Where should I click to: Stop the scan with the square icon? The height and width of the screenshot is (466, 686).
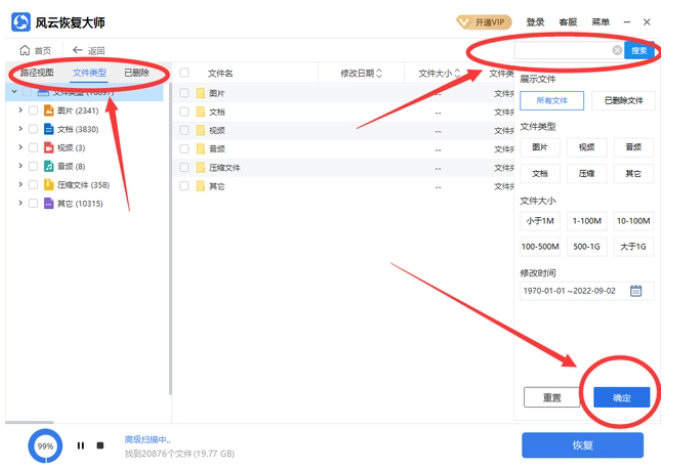(100, 445)
